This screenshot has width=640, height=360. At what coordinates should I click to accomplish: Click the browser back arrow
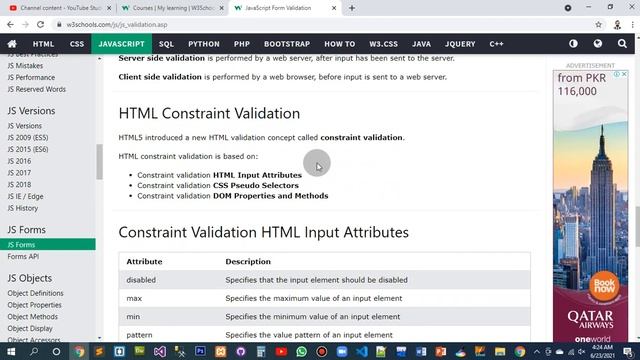tap(11, 24)
